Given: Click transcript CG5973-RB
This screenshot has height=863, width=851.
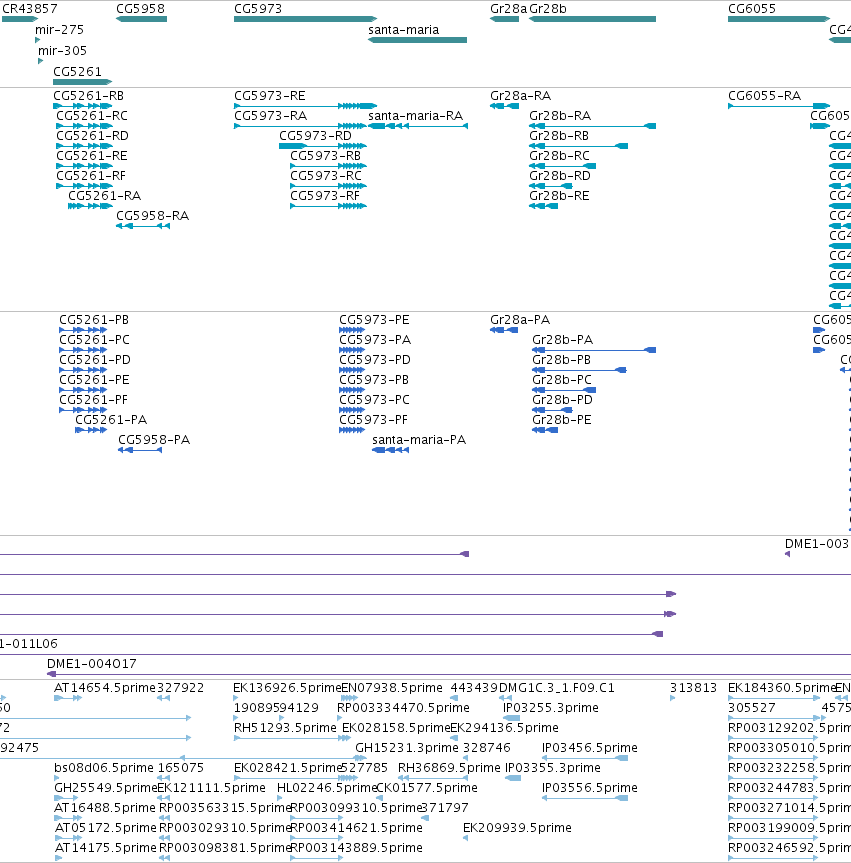Looking at the screenshot, I should pos(326,156).
